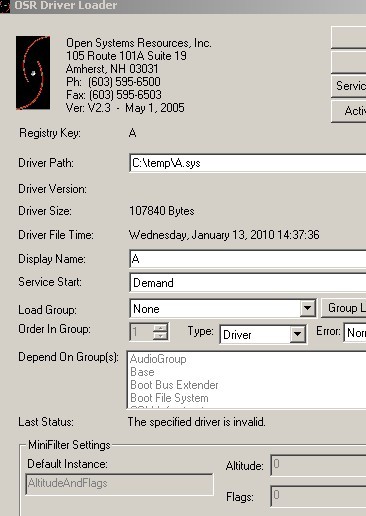The width and height of the screenshot is (366, 516).
Task: Click the Driver Path input field
Action: 248,163
